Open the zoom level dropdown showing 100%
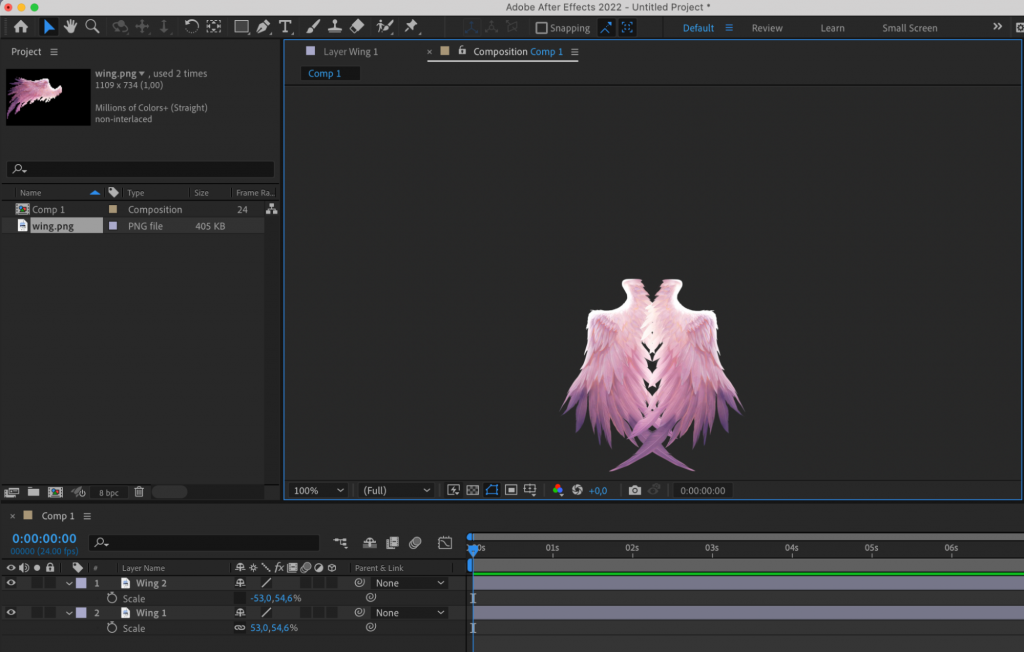Screen dimensions: 1024x652 pos(317,490)
